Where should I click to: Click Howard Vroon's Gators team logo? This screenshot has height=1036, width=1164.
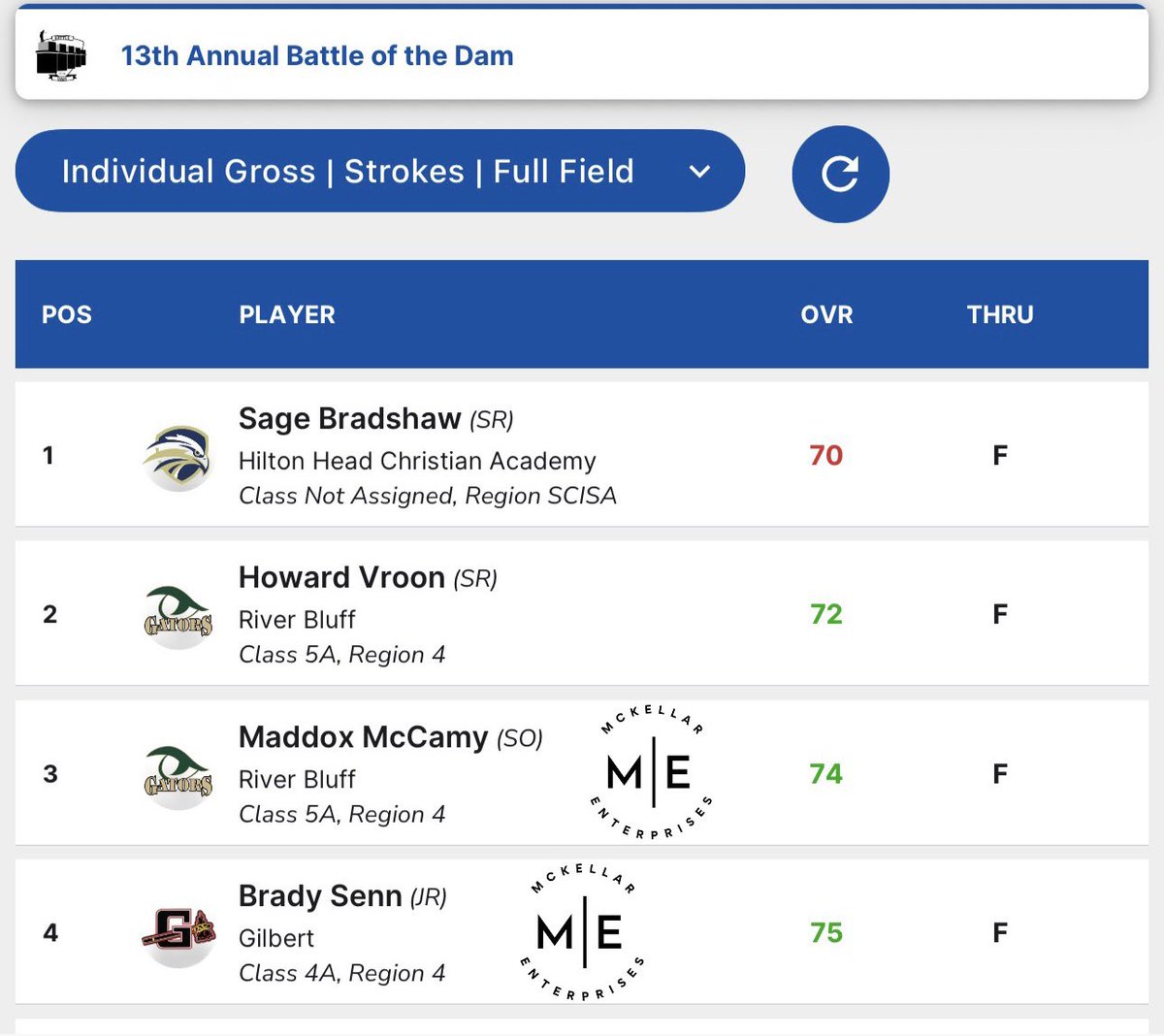click(x=178, y=616)
